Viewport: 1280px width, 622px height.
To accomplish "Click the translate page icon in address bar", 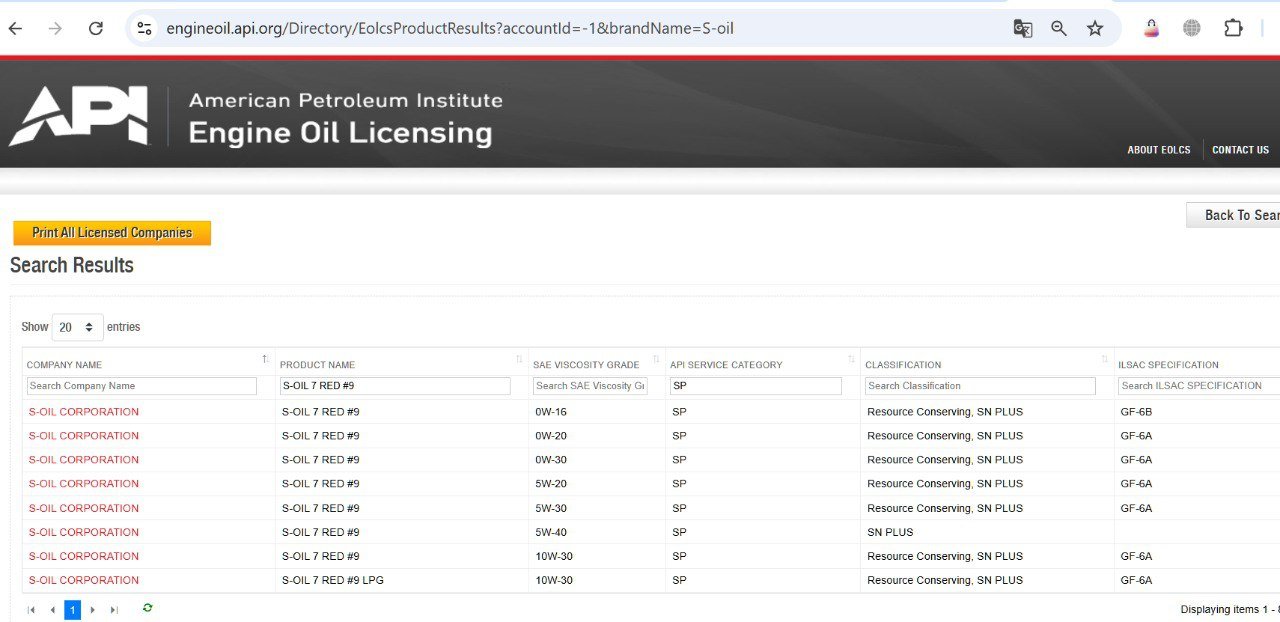I will 1023,28.
